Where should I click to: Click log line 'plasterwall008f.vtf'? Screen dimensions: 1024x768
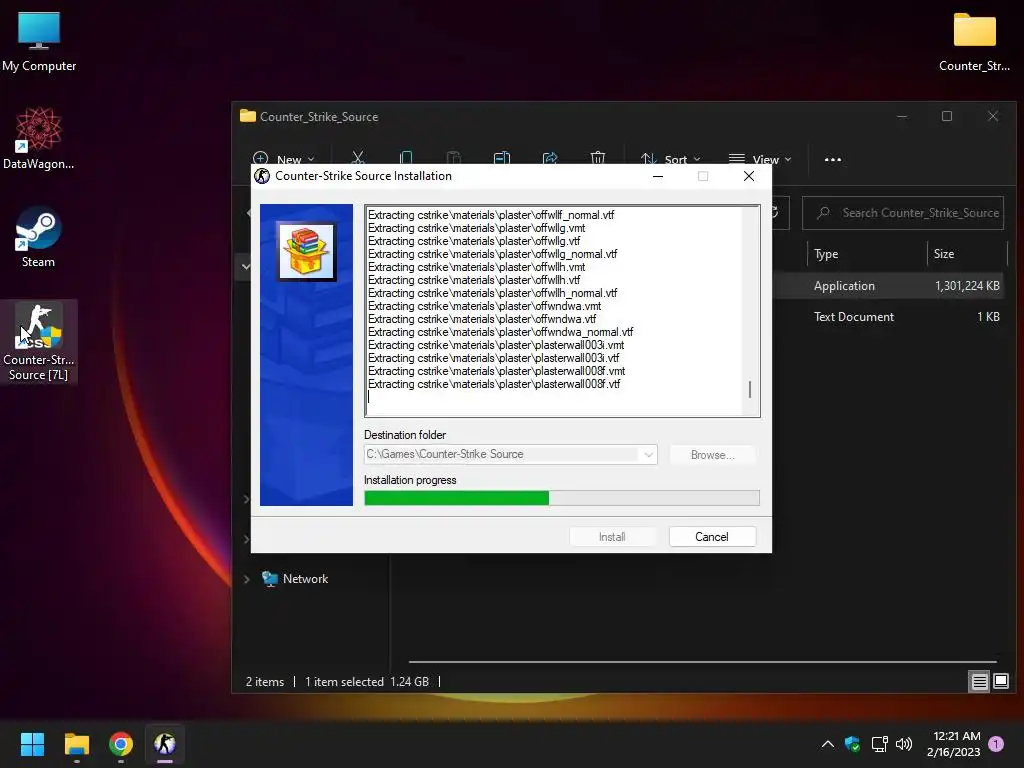point(494,384)
